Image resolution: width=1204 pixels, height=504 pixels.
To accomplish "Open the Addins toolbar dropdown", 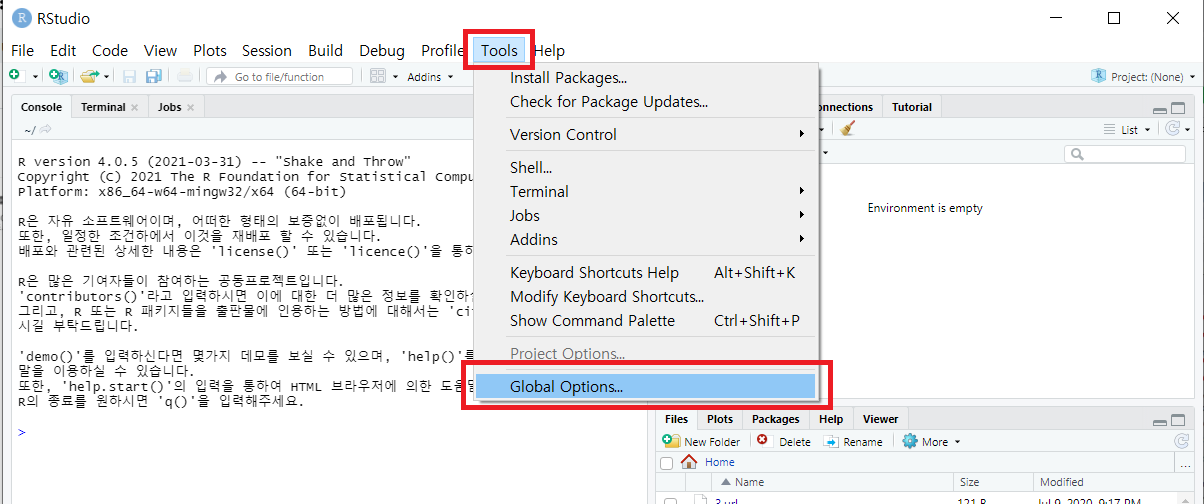I will pyautogui.click(x=430, y=77).
